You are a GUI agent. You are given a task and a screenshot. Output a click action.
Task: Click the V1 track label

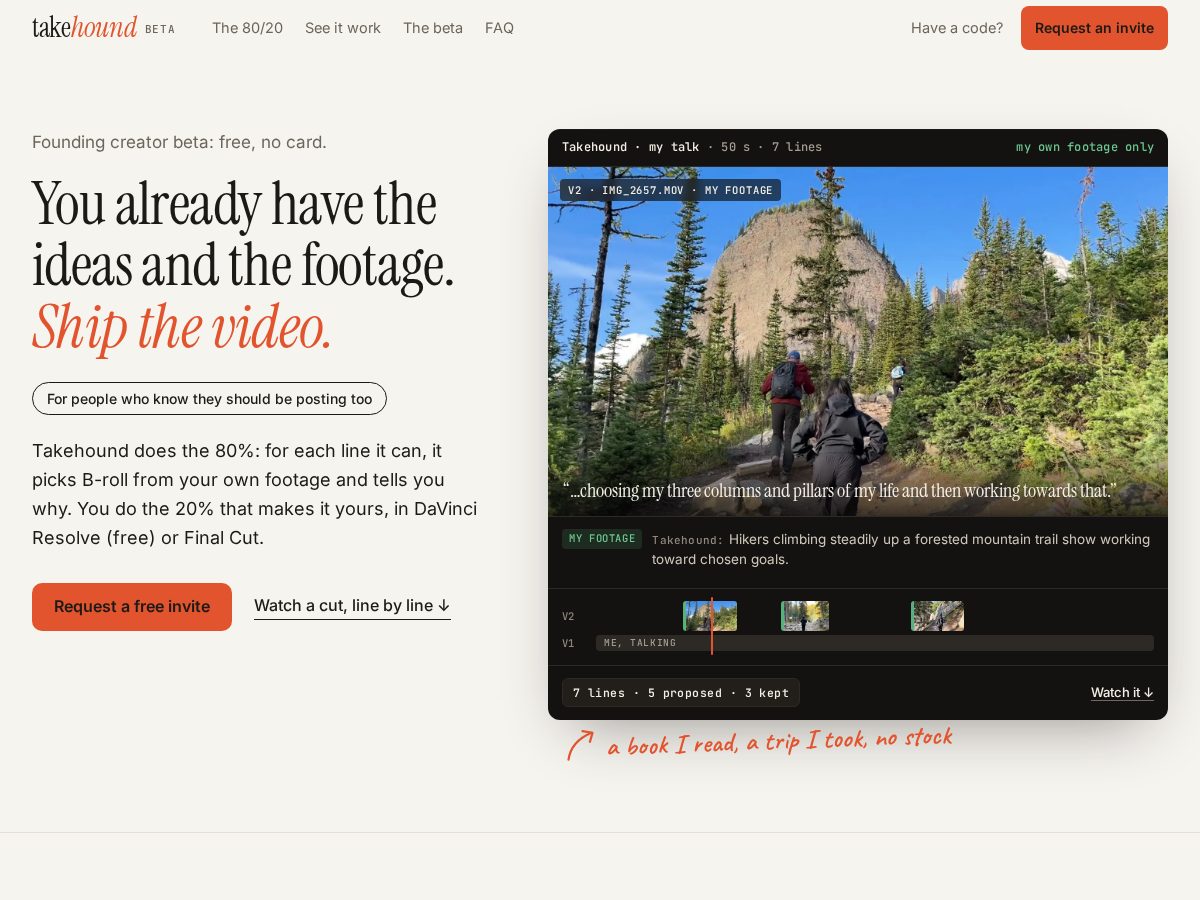pyautogui.click(x=568, y=643)
